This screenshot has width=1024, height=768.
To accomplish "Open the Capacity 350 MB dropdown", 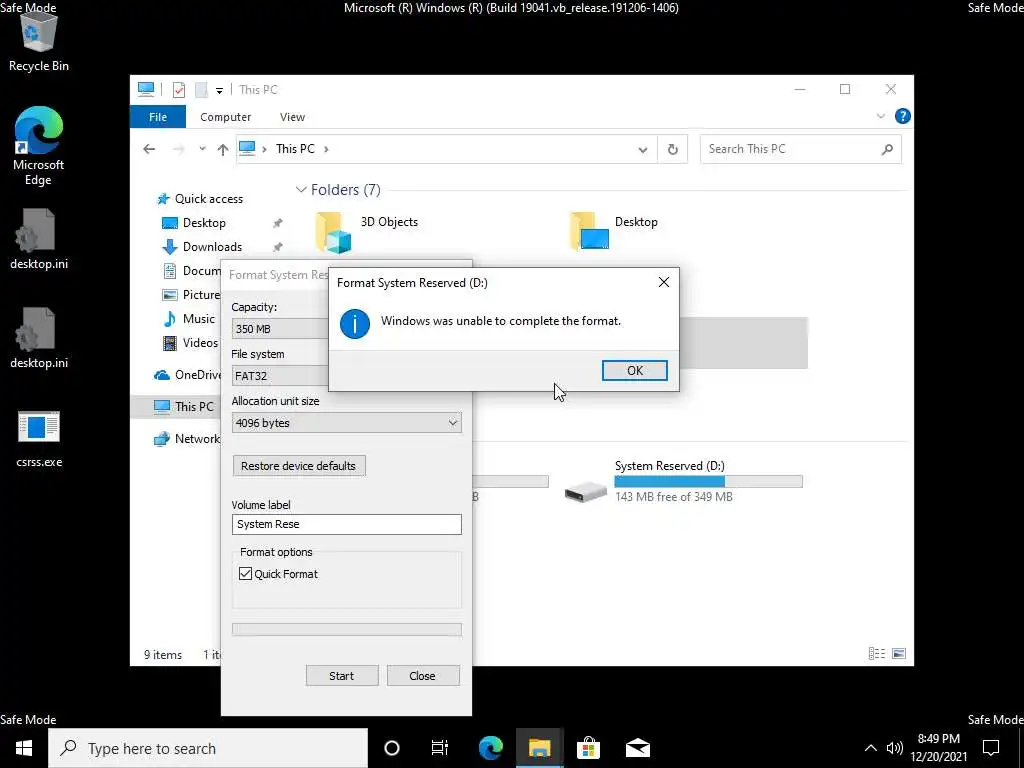I will [x=280, y=328].
